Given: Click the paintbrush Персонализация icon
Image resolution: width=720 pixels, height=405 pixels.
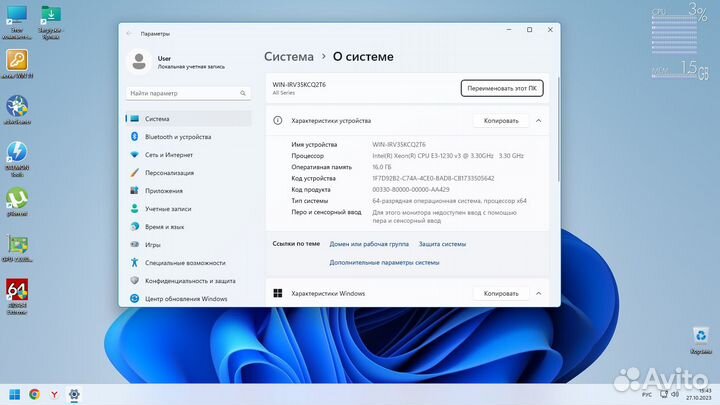Looking at the screenshot, I should coord(135,173).
